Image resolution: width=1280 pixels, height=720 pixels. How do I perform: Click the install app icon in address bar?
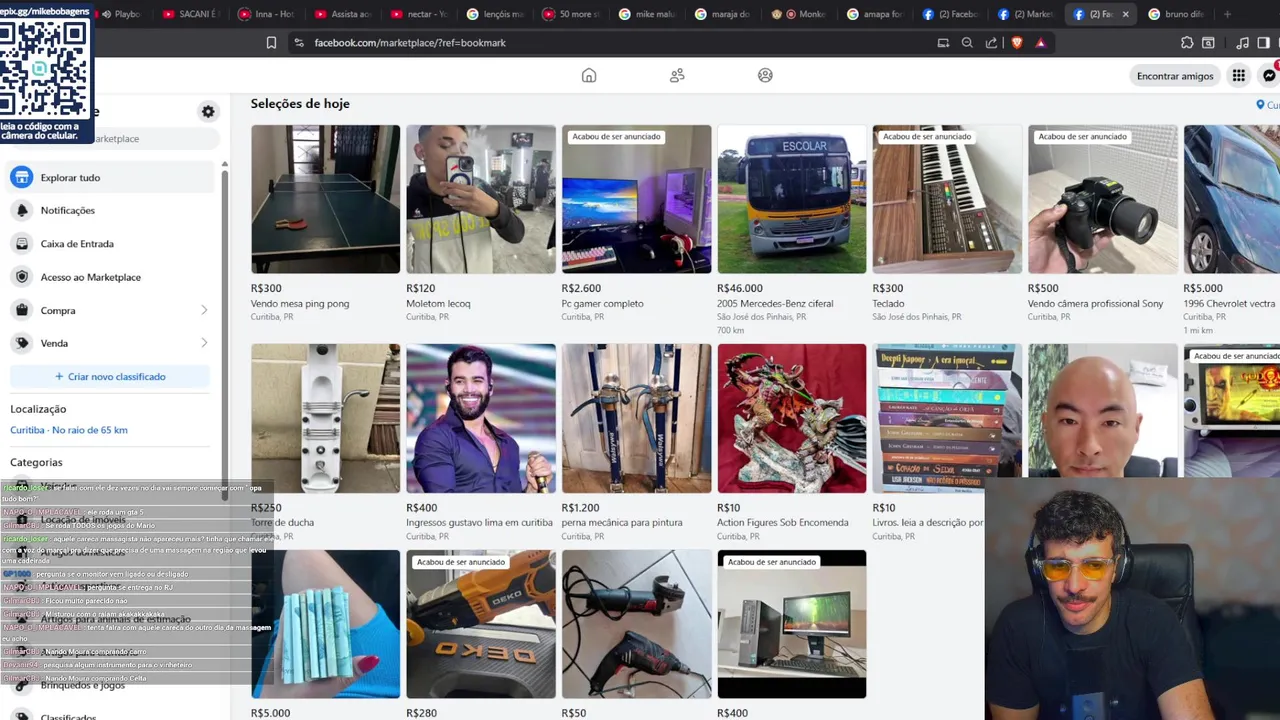click(943, 43)
